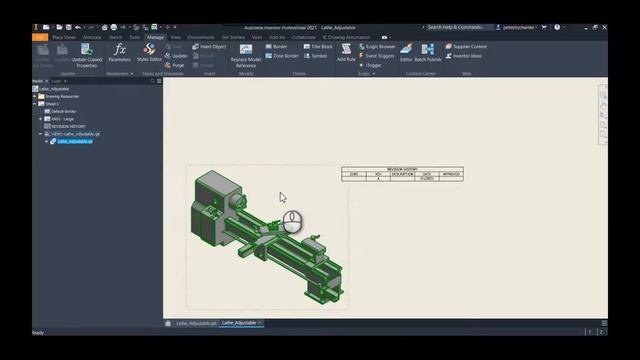The image size is (640, 360).
Task: Switch to the Vault tab
Action: coord(257,37)
